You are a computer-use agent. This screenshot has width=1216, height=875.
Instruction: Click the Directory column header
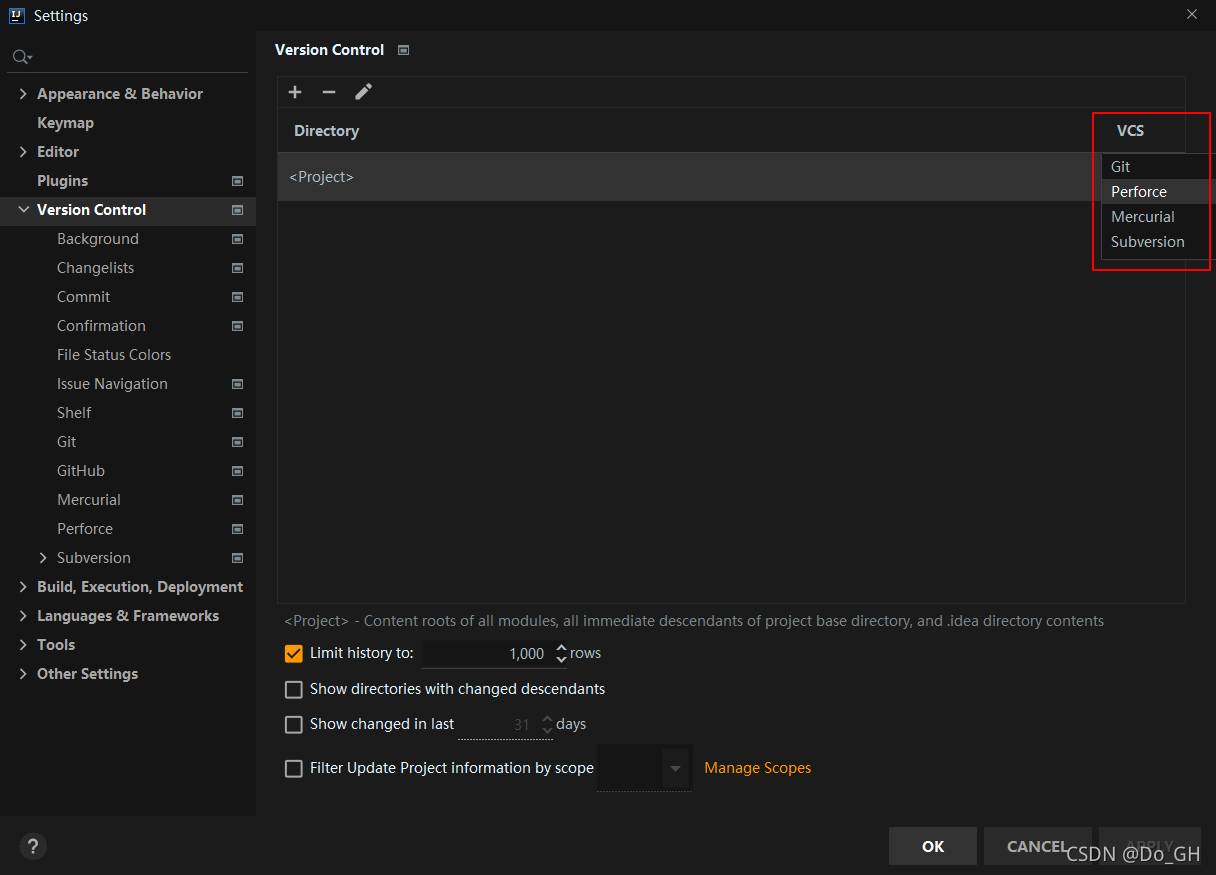(326, 131)
